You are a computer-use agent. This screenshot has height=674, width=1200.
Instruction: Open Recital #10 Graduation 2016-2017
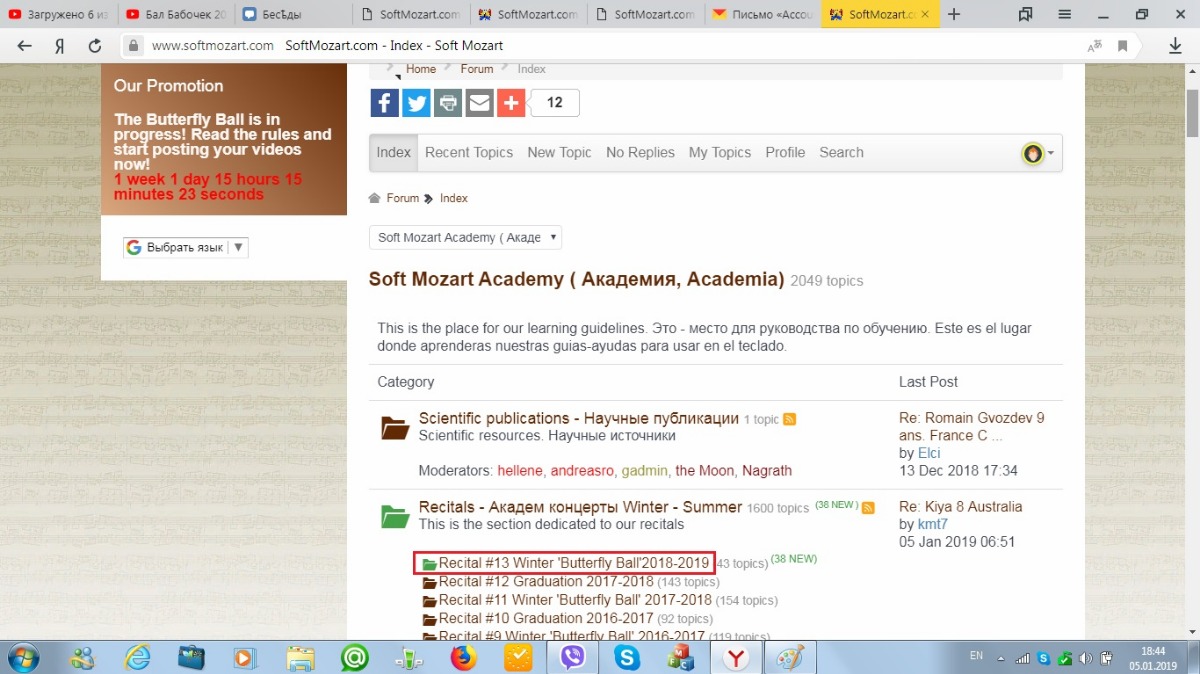coord(547,619)
